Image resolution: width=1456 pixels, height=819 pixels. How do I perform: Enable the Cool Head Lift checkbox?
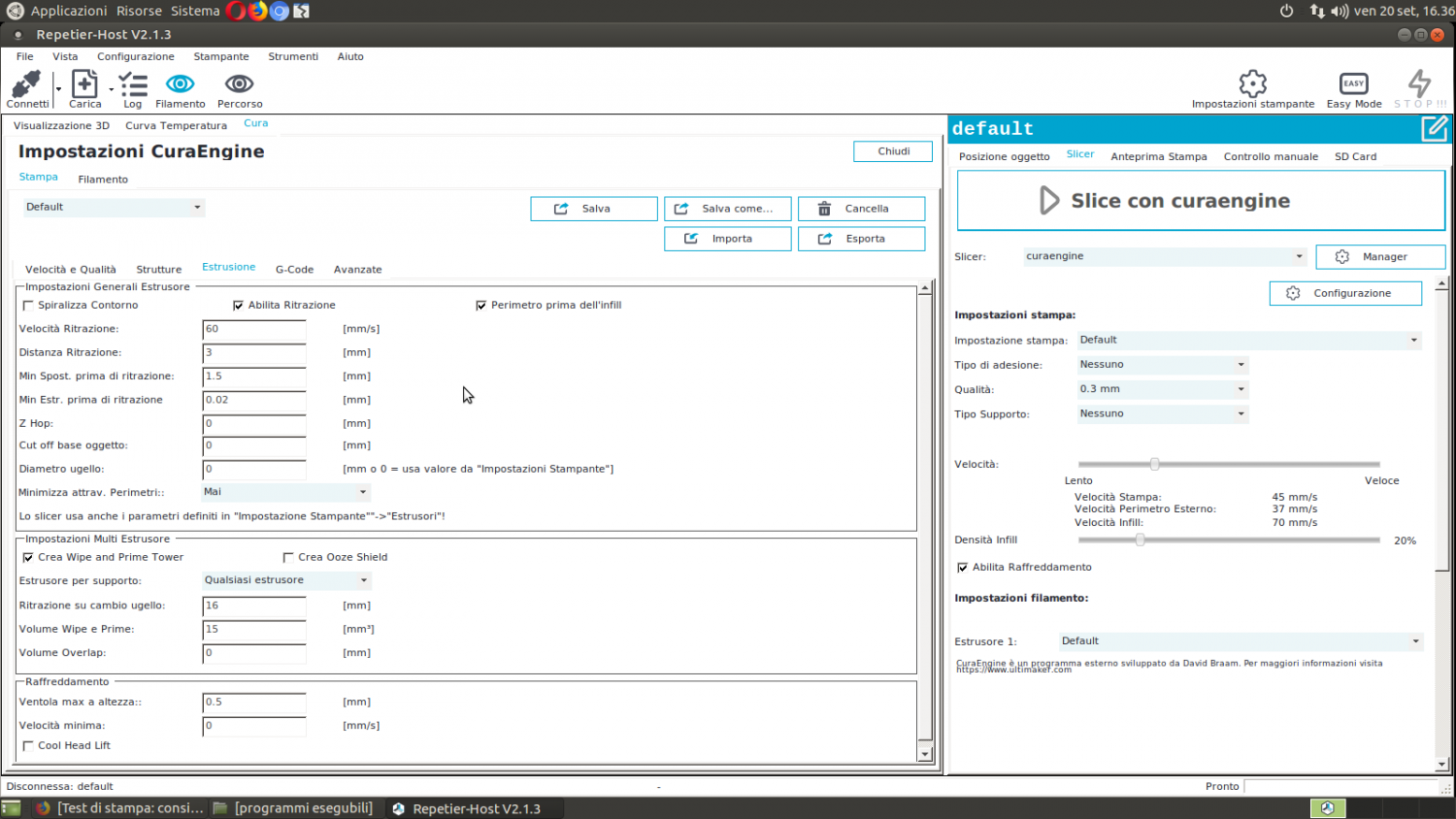pyautogui.click(x=28, y=746)
